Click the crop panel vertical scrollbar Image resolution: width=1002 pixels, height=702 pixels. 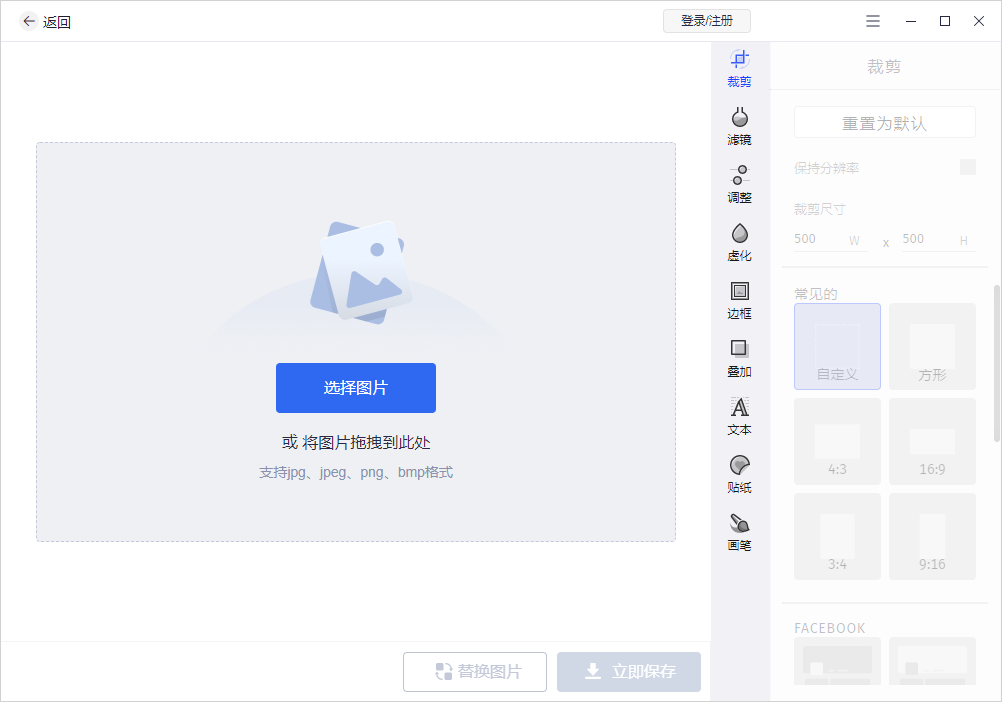(x=997, y=363)
